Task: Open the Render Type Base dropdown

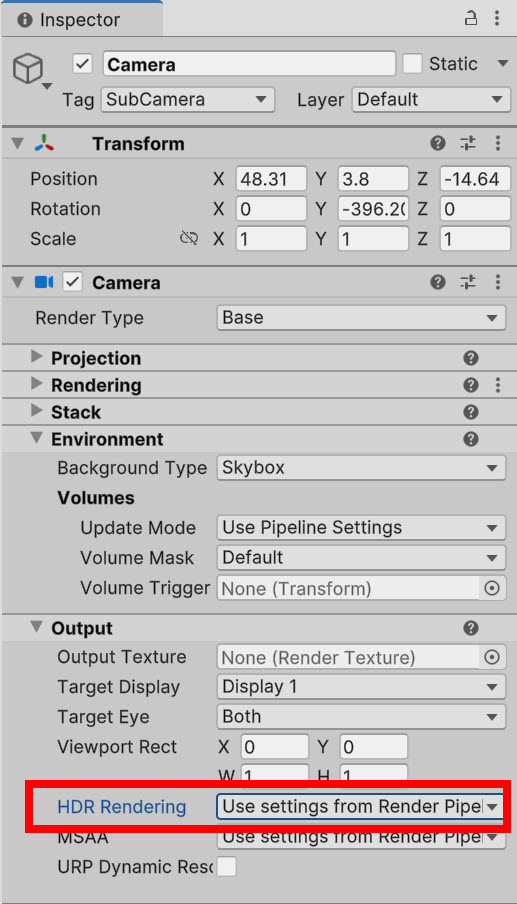Action: click(361, 318)
